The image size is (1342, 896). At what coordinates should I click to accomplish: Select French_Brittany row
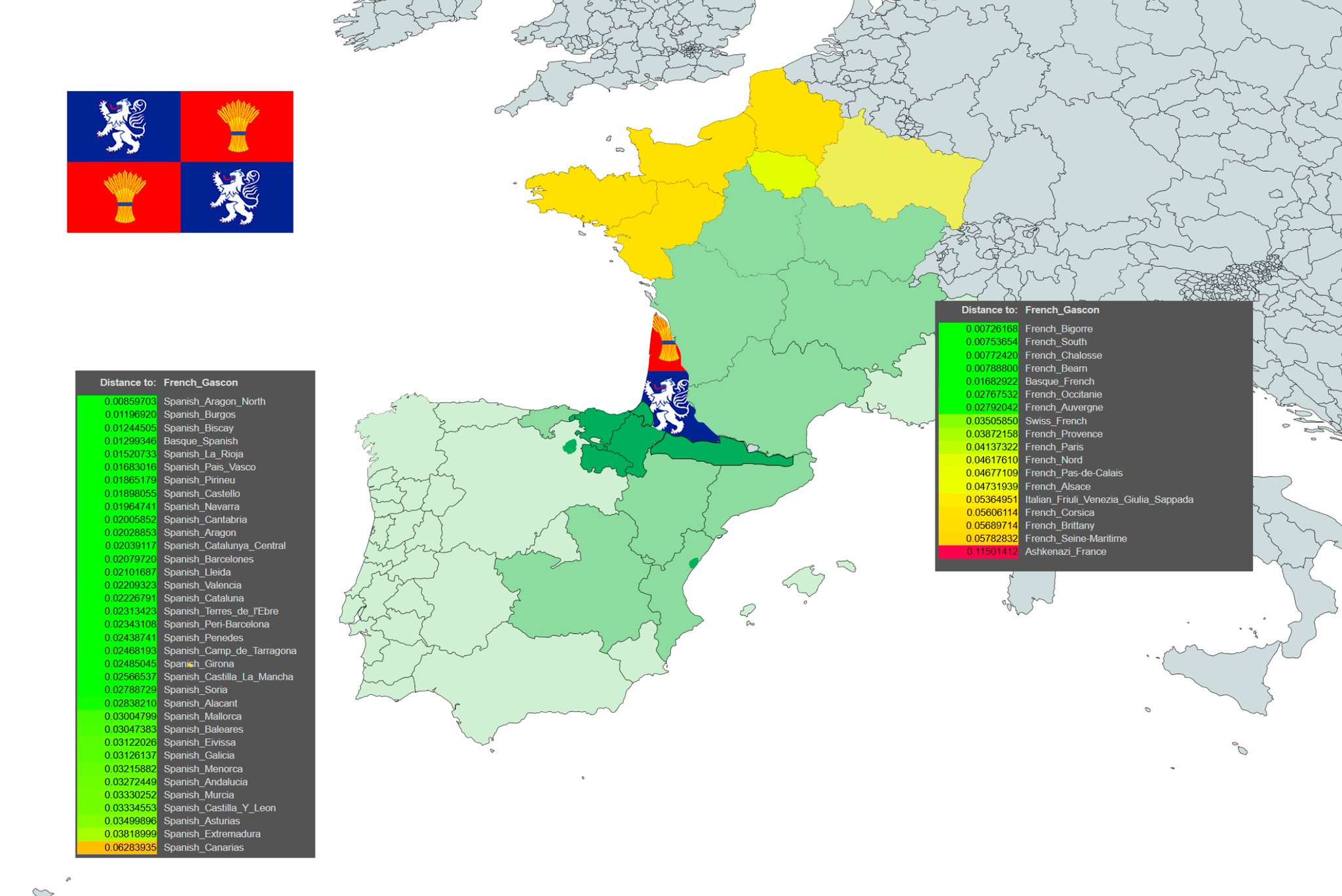(1094, 526)
